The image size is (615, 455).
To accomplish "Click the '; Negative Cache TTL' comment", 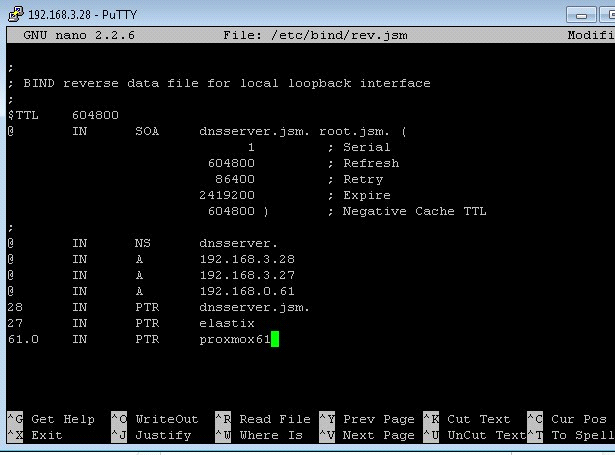I will [x=407, y=211].
